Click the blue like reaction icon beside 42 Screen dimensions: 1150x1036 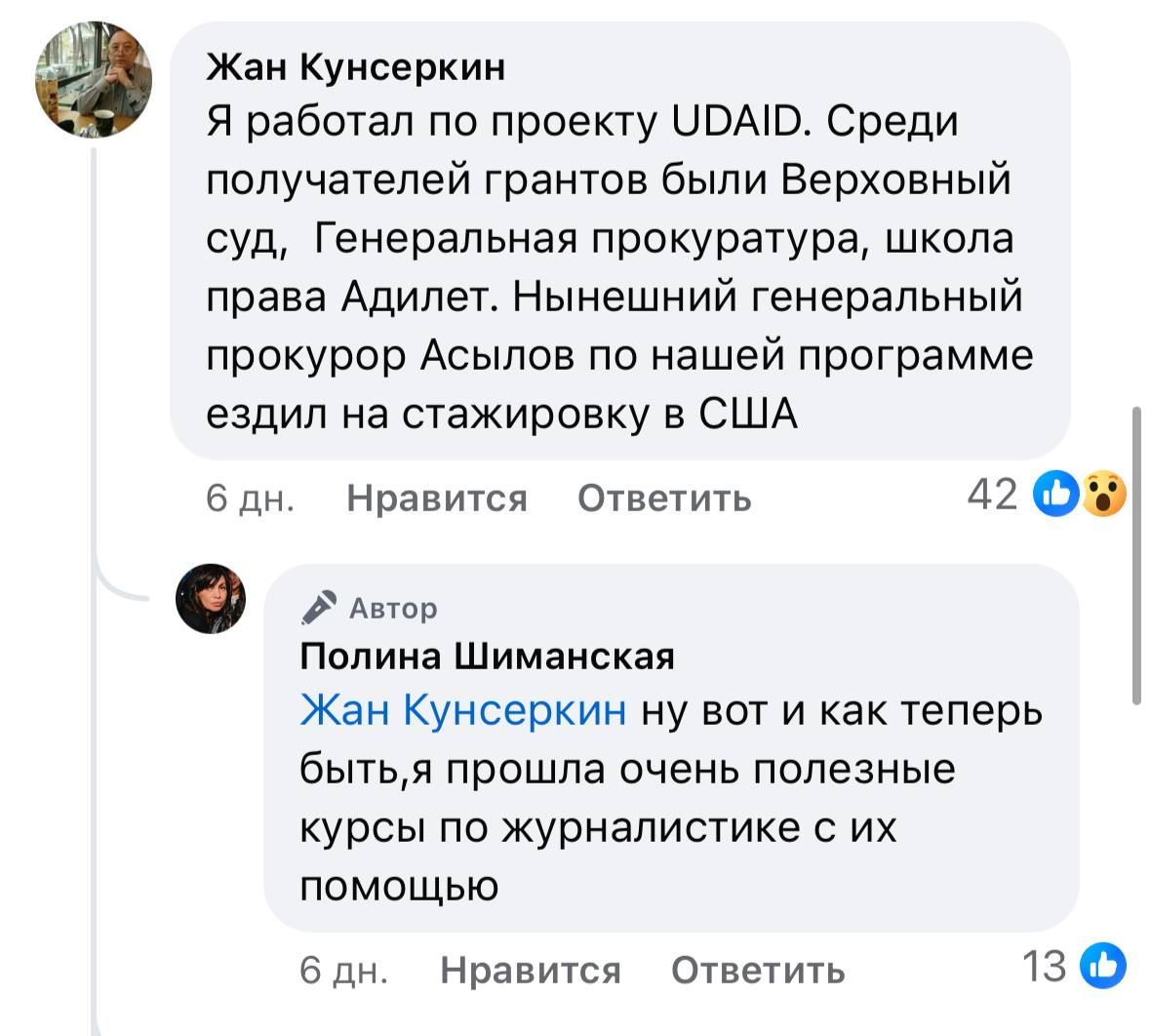click(1059, 496)
